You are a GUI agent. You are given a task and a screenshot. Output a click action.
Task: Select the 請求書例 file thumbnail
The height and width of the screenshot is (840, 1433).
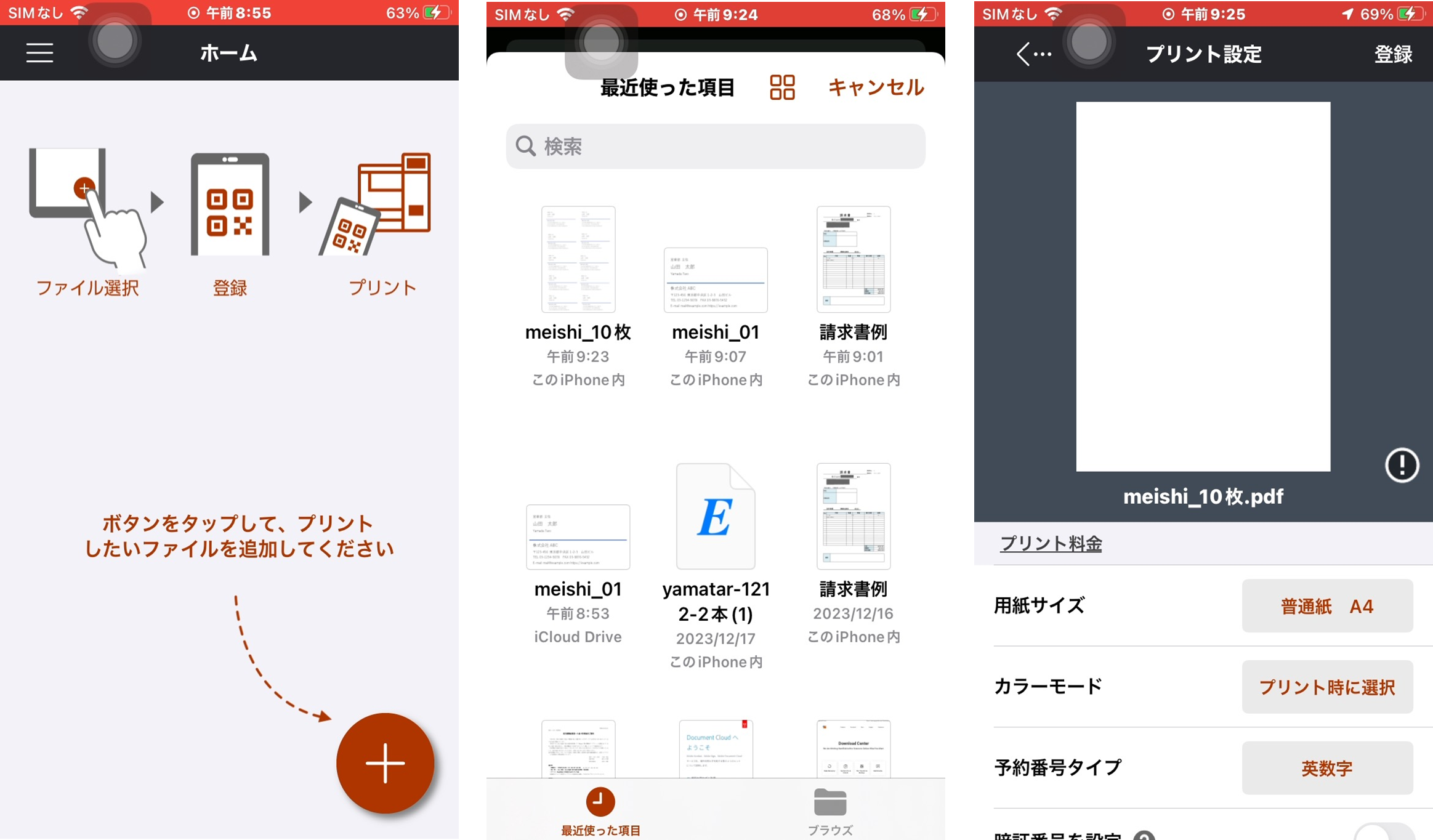click(853, 259)
